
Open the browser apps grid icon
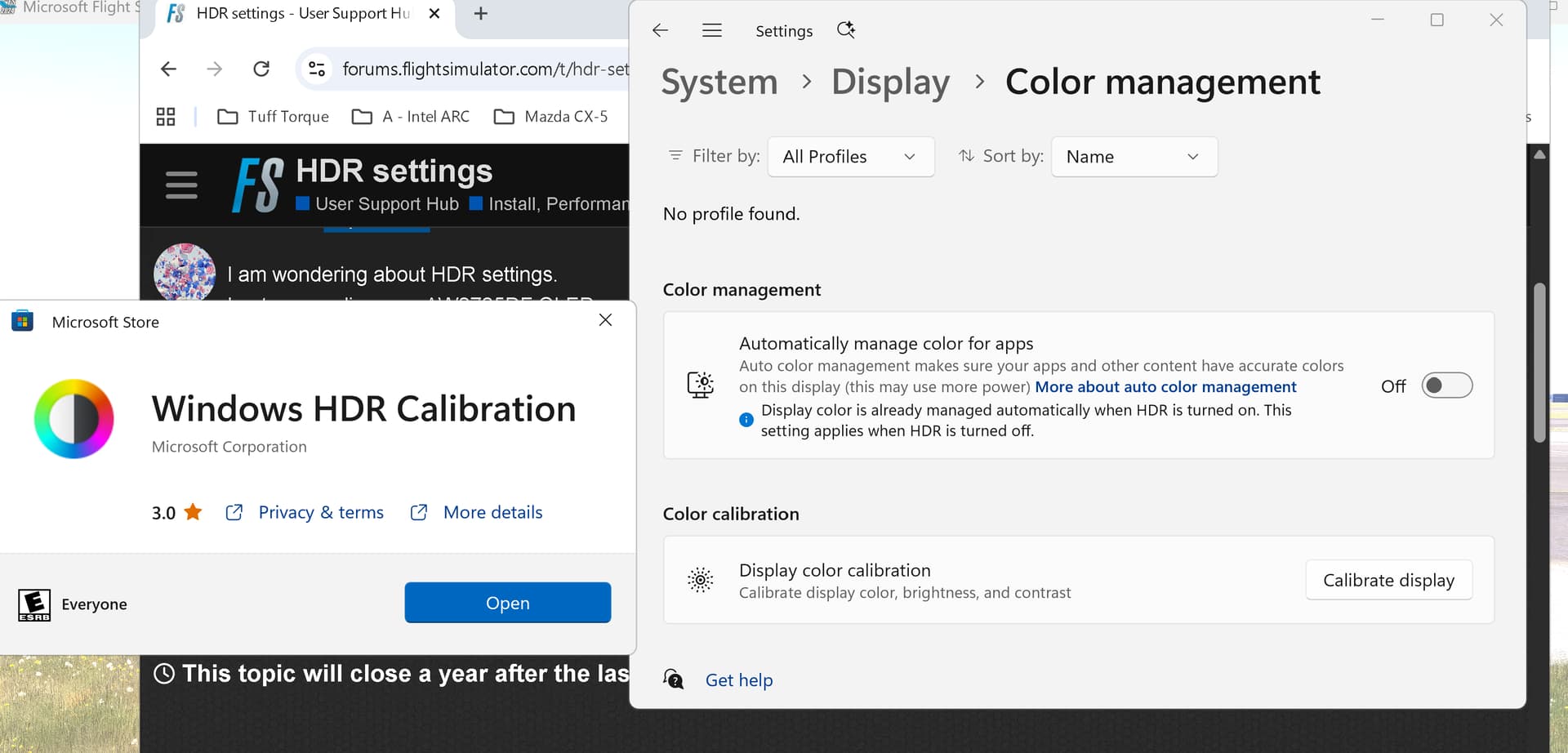tap(166, 117)
